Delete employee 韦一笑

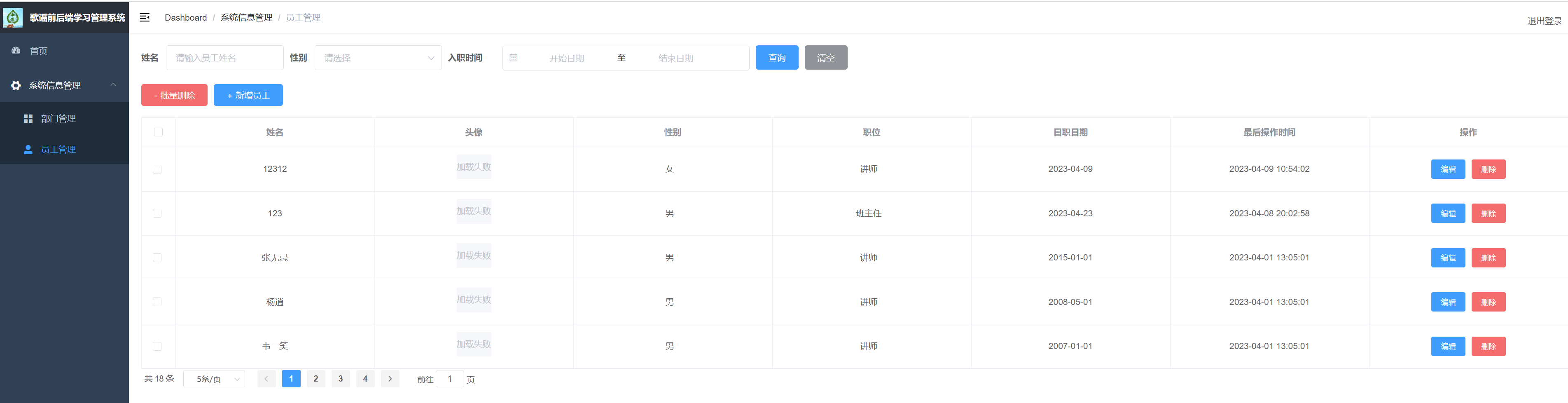pyautogui.click(x=1488, y=347)
